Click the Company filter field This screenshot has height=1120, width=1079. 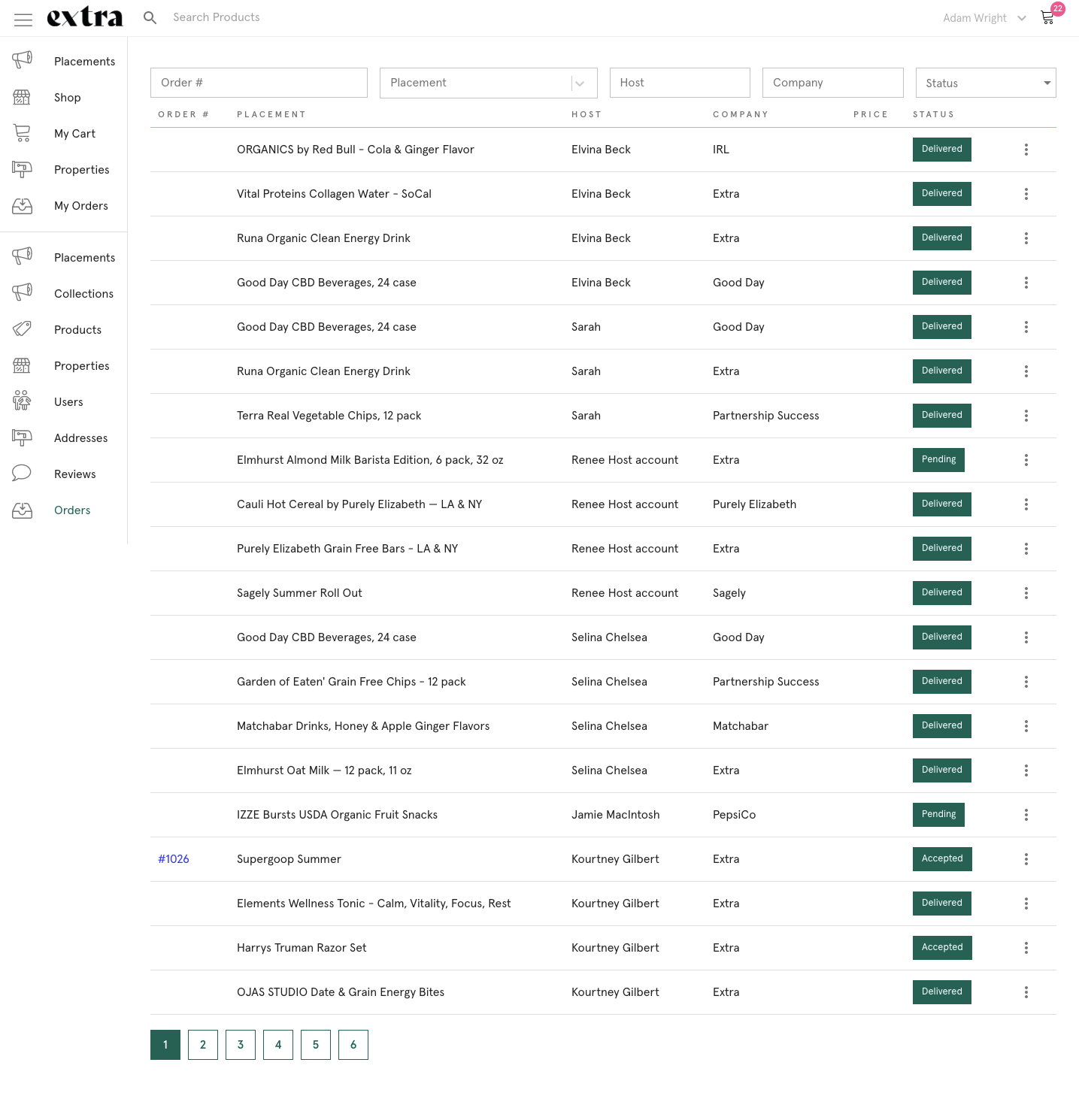[833, 83]
